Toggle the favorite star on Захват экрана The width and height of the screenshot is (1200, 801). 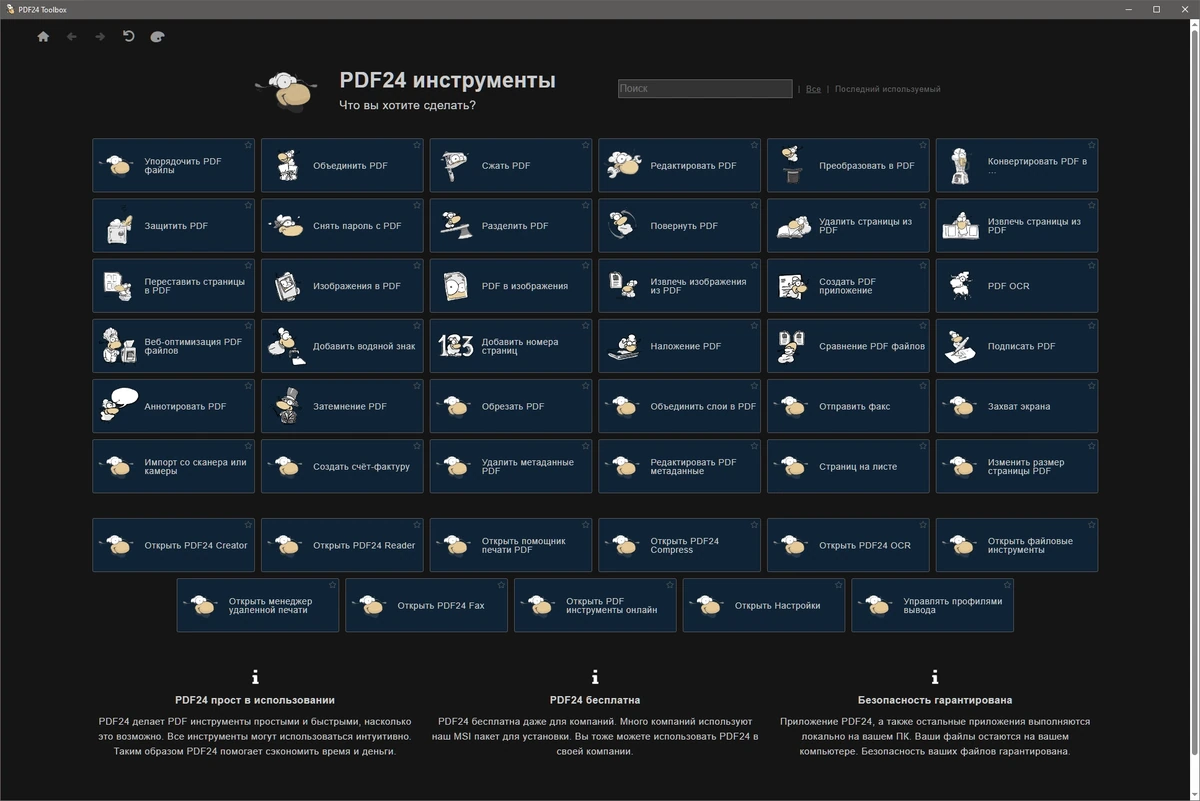click(1092, 385)
